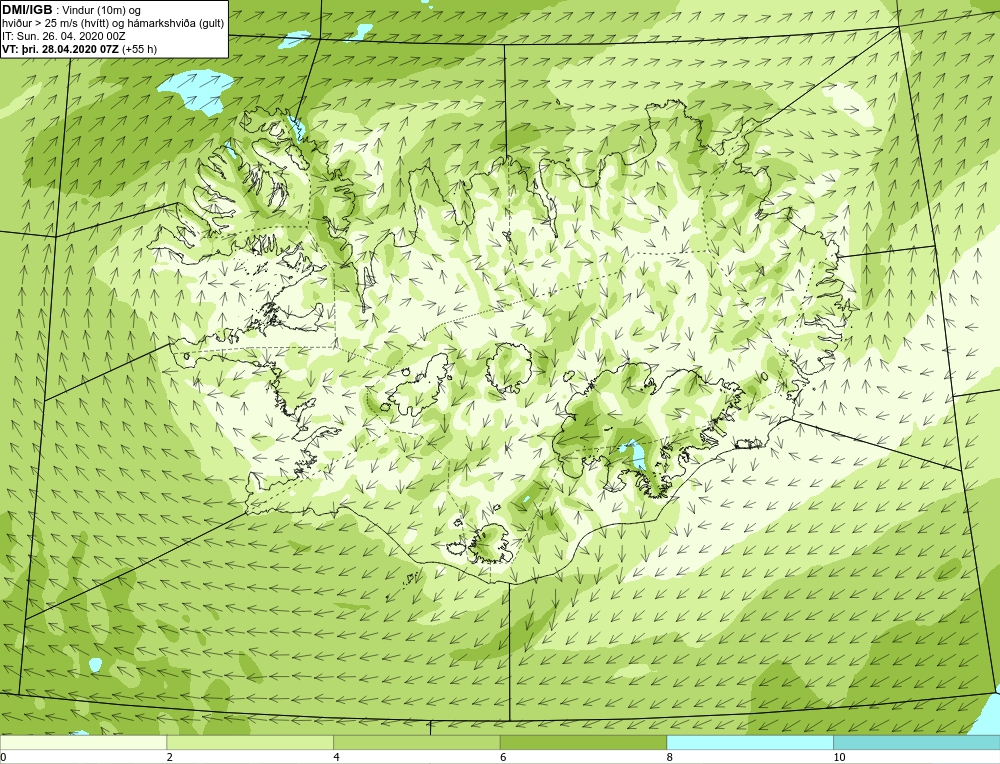The image size is (1000, 764).
Task: Click the 2–4 m/s light green legend swatch
Action: 250,742
